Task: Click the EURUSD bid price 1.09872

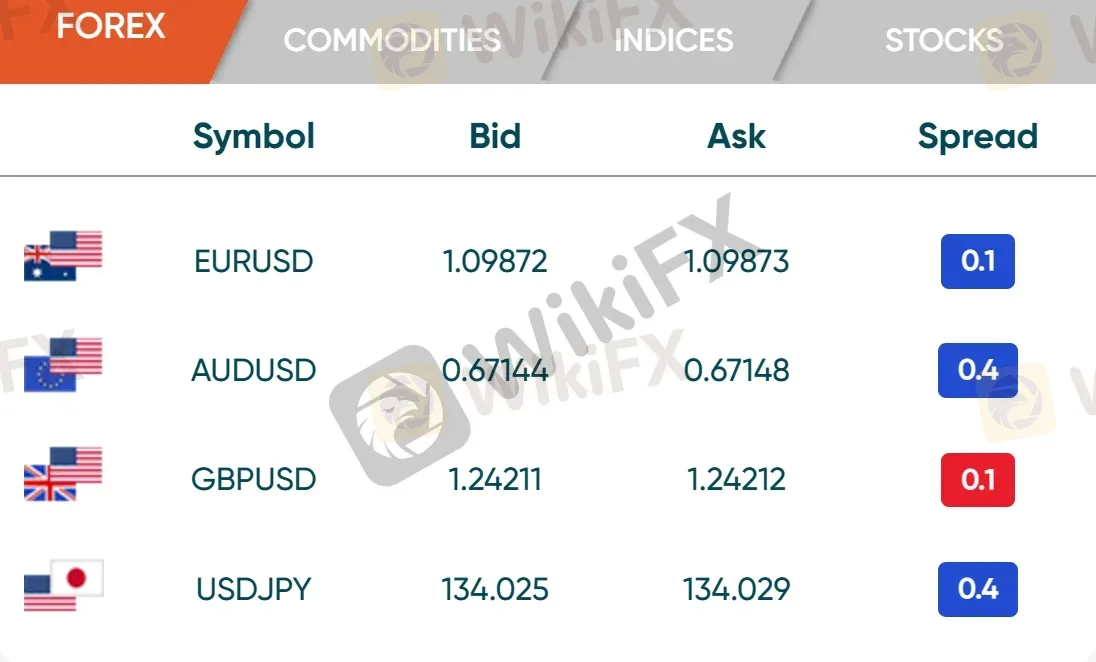Action: 495,261
